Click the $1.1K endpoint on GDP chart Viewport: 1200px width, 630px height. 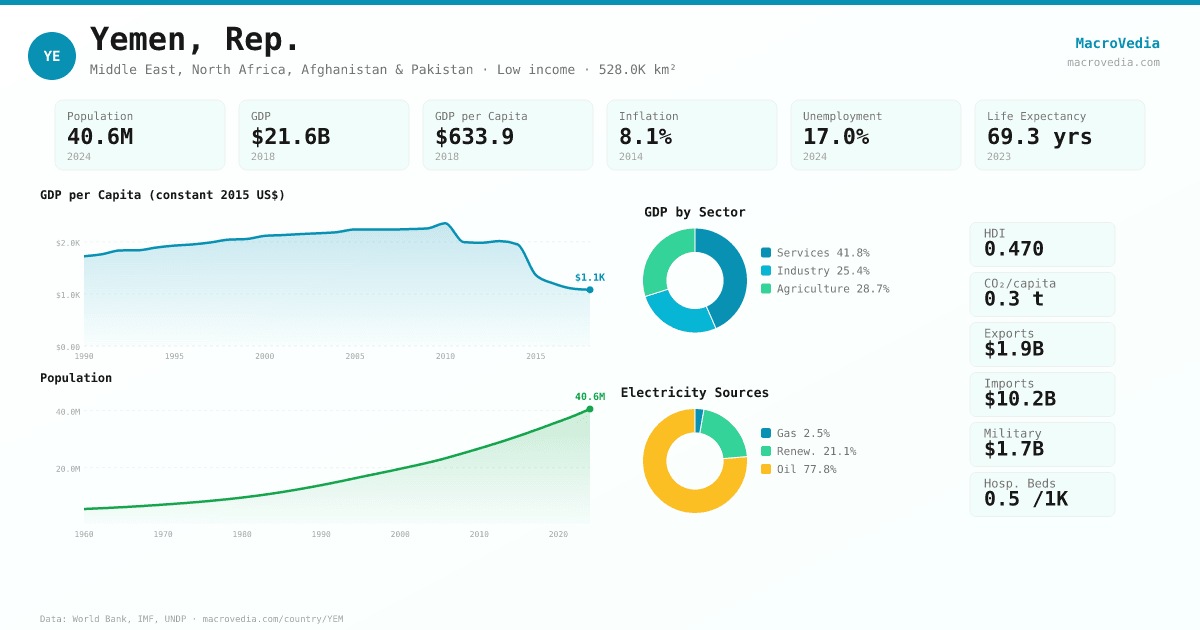point(590,290)
